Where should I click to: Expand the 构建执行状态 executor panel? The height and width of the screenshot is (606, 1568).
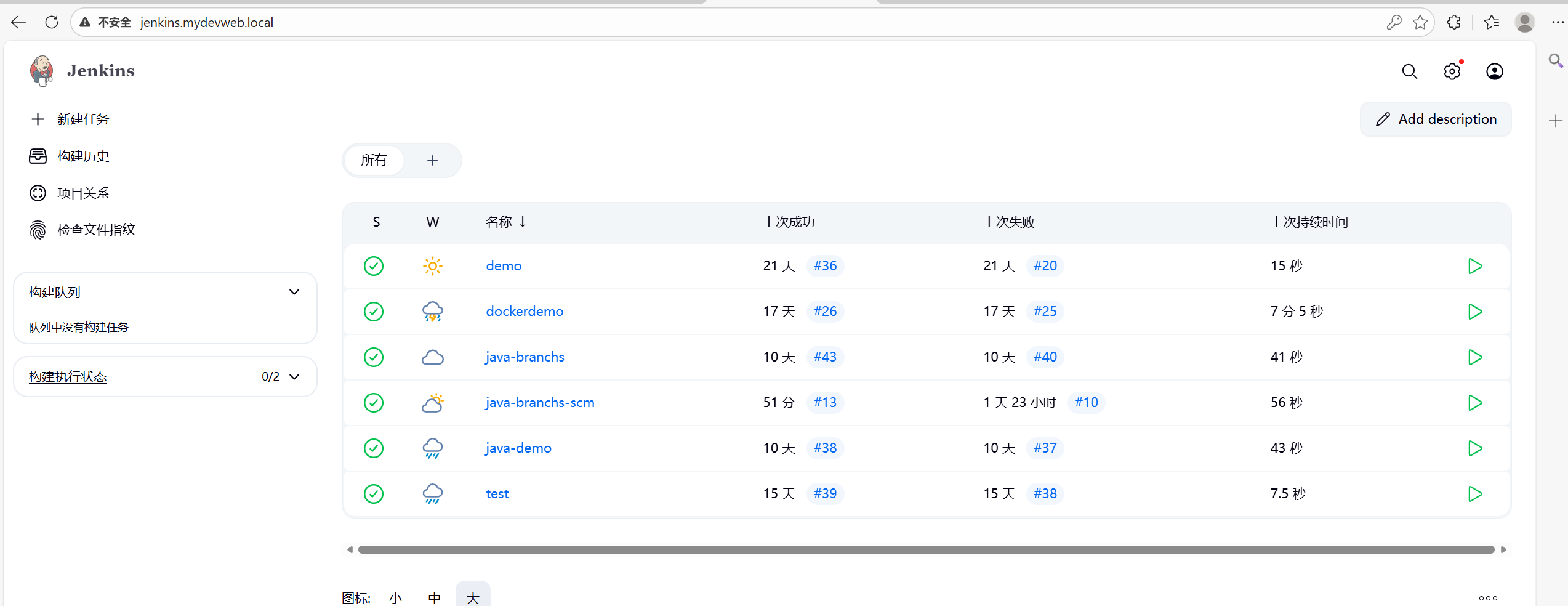294,377
